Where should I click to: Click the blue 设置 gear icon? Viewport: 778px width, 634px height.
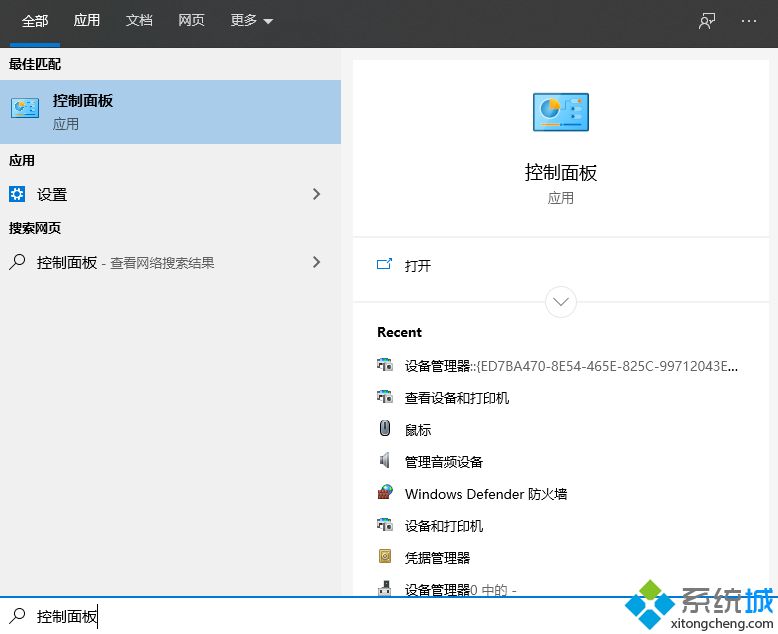click(17, 194)
